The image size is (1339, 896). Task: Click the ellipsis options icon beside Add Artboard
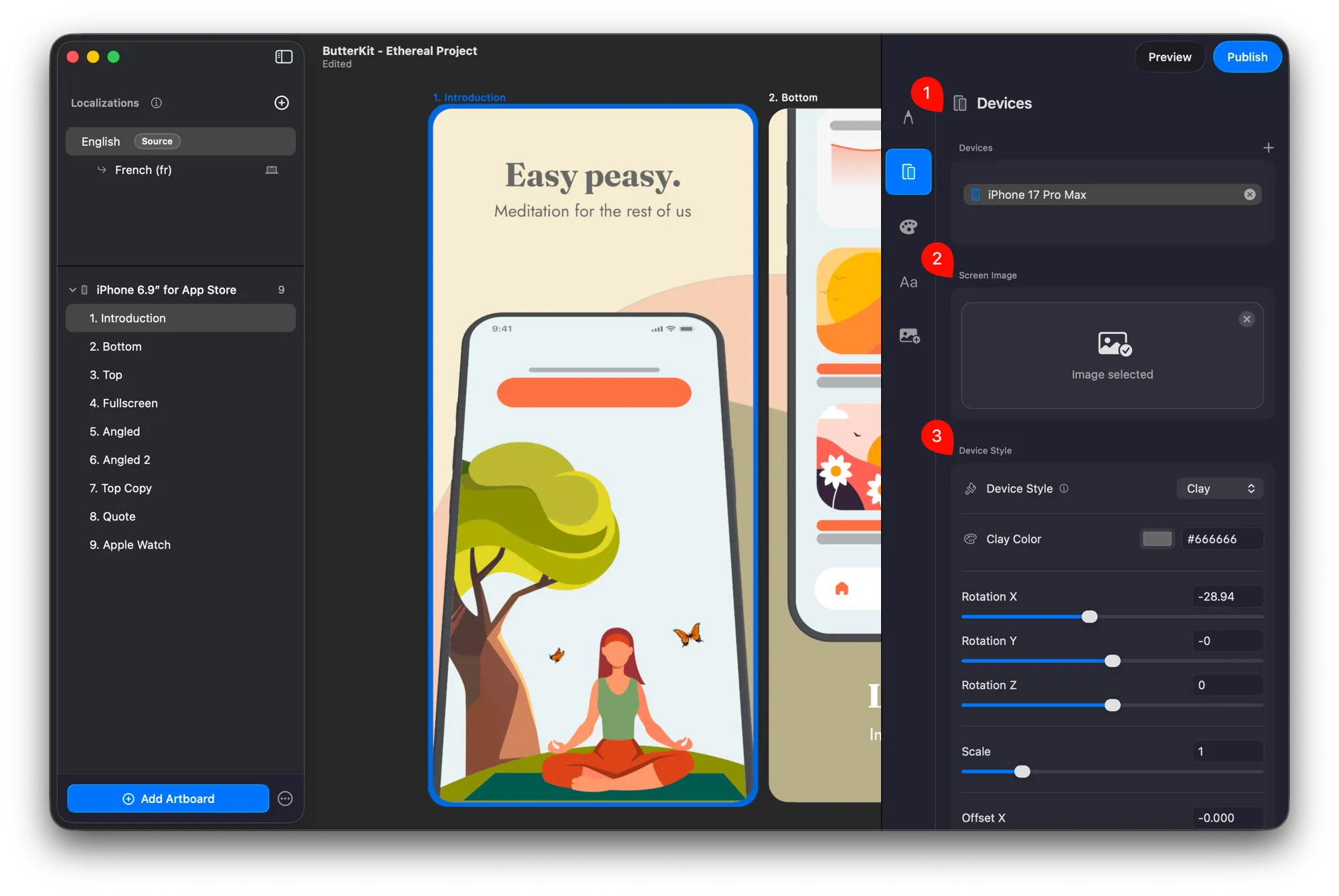[285, 798]
